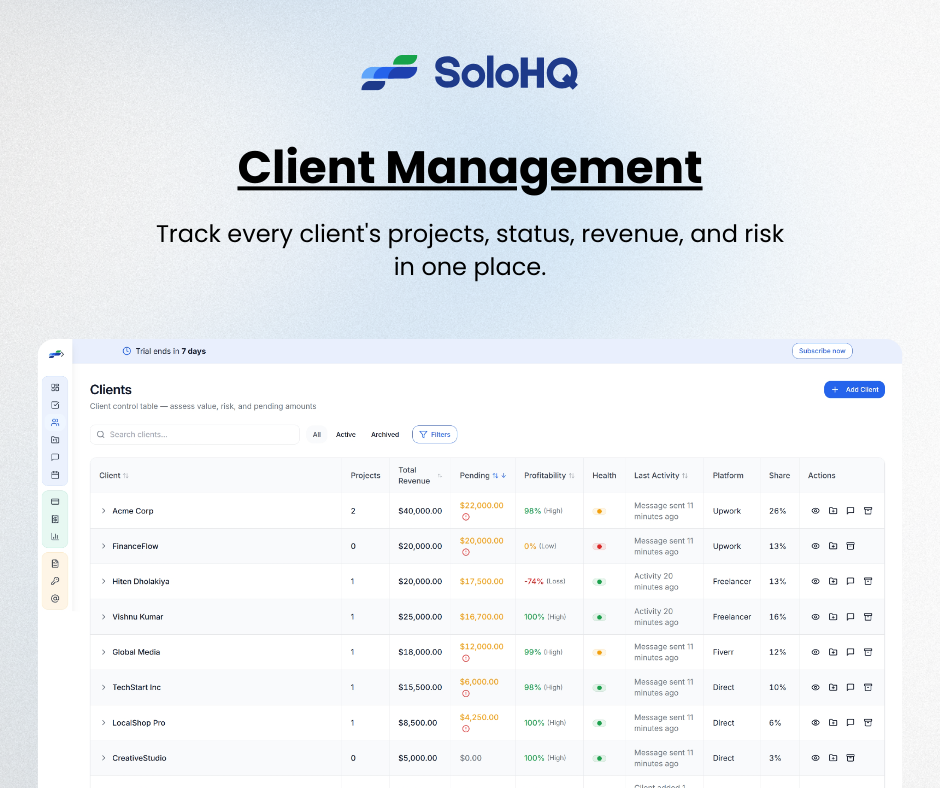Click the Subscribe now link
Screen dimensions: 940x788
822,351
